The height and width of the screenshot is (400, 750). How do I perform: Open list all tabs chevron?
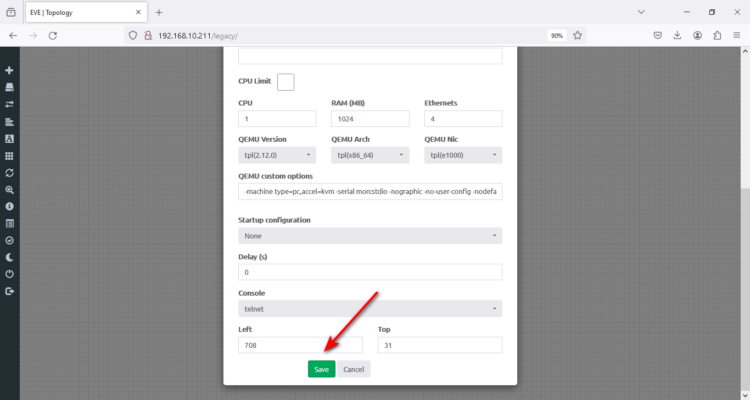641,12
